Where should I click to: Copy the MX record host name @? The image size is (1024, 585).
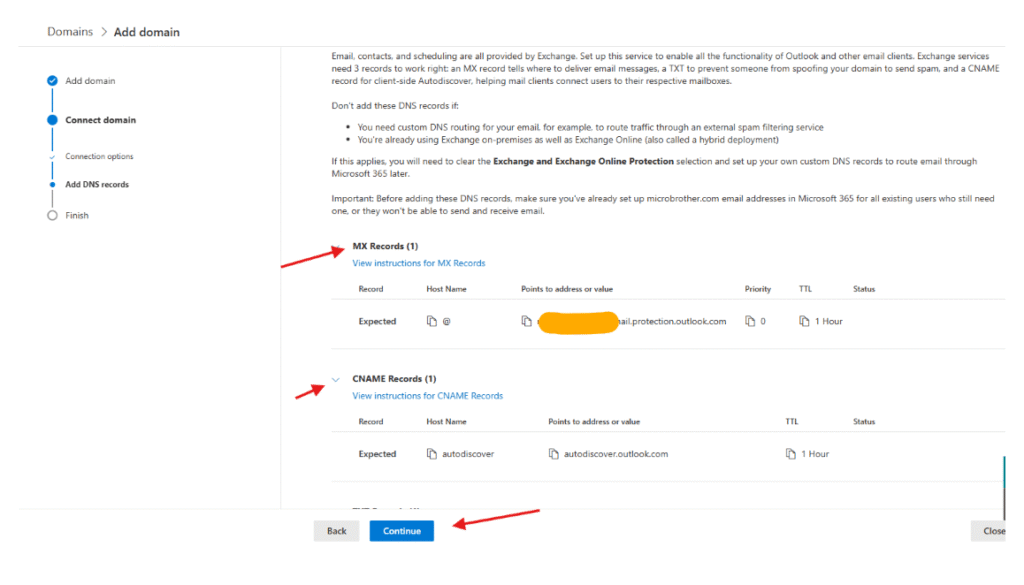[432, 321]
